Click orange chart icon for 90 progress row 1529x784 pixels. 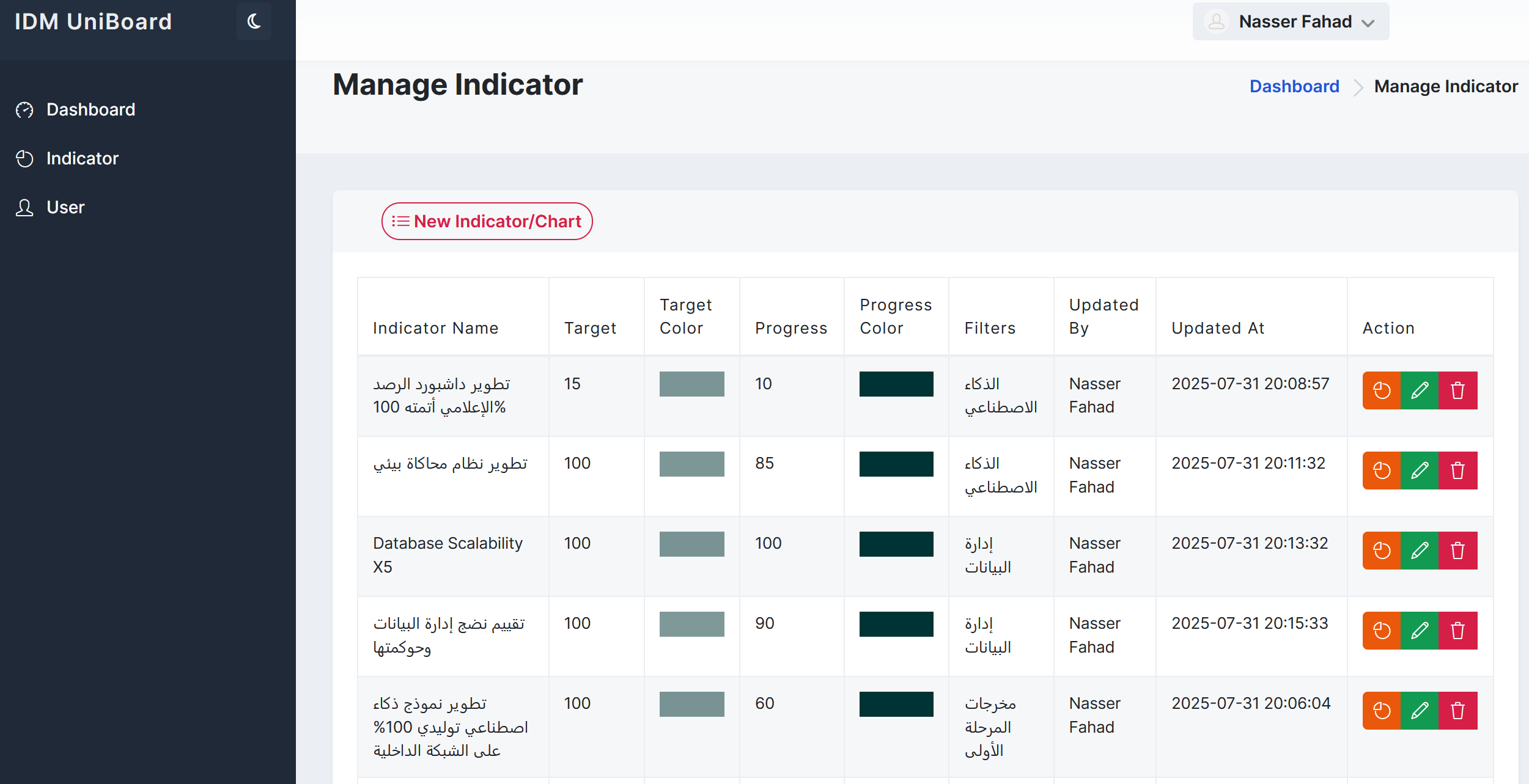[1381, 631]
